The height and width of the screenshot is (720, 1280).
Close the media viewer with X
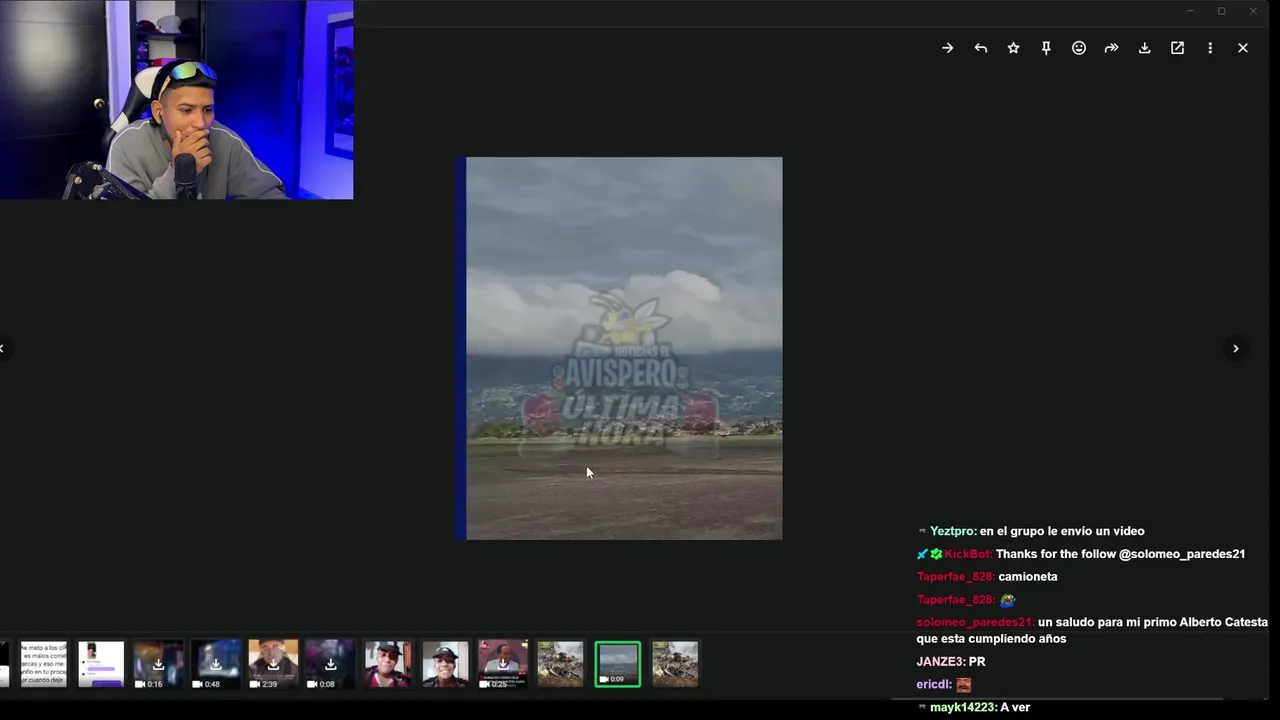[x=1243, y=48]
